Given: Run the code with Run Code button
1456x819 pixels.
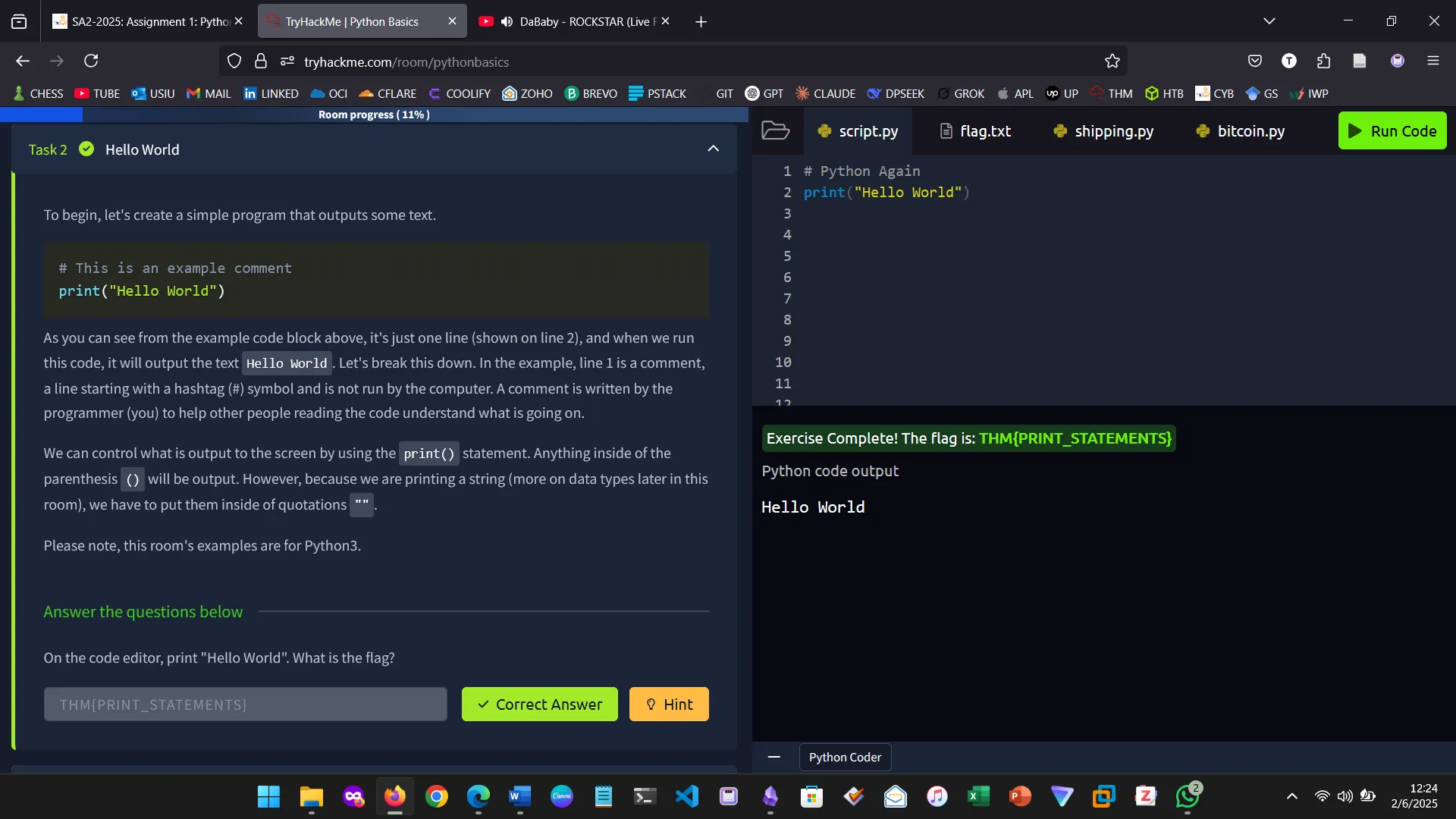Looking at the screenshot, I should [x=1392, y=130].
